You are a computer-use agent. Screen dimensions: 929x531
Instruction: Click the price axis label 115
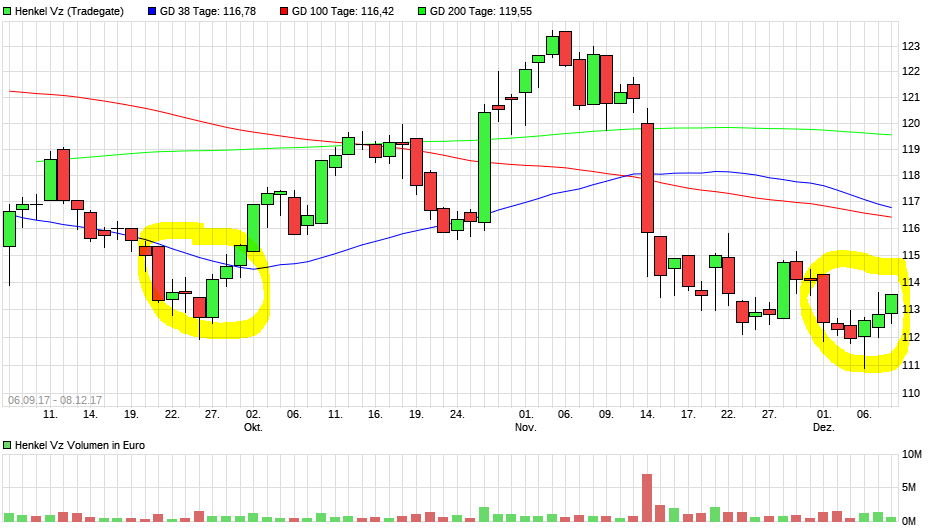click(911, 255)
